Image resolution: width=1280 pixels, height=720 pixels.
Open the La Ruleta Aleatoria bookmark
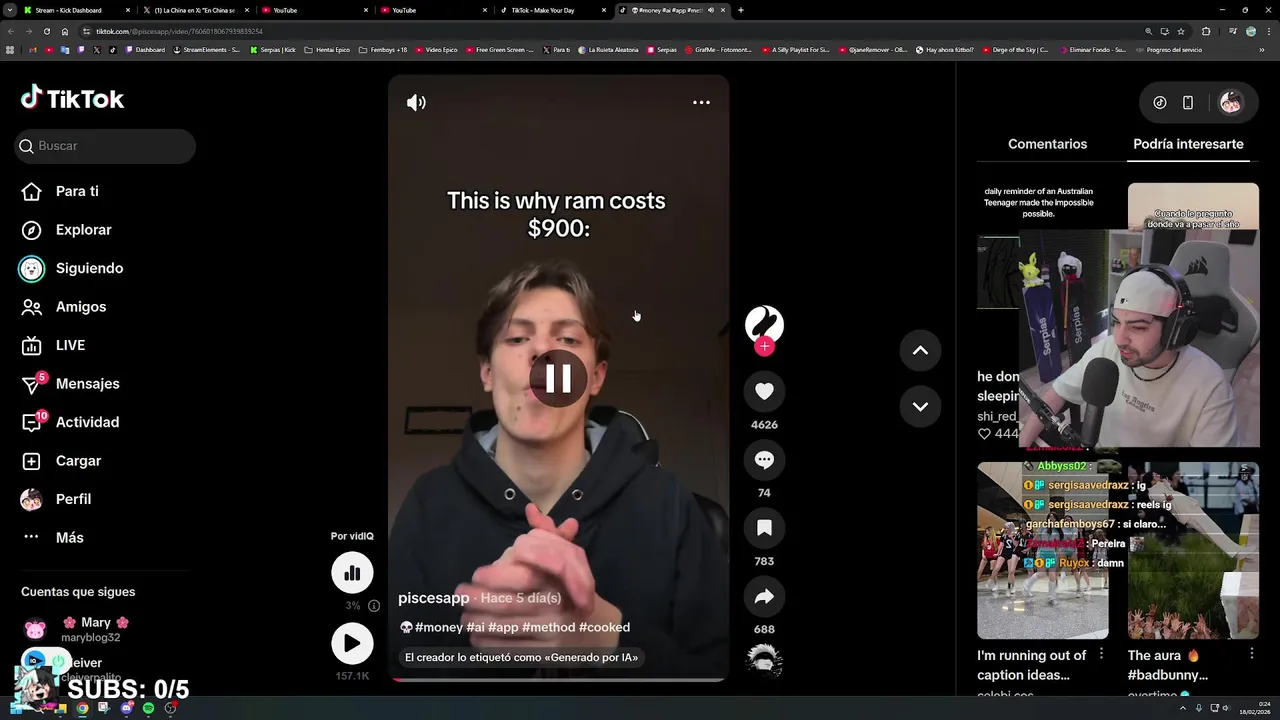pyautogui.click(x=608, y=49)
